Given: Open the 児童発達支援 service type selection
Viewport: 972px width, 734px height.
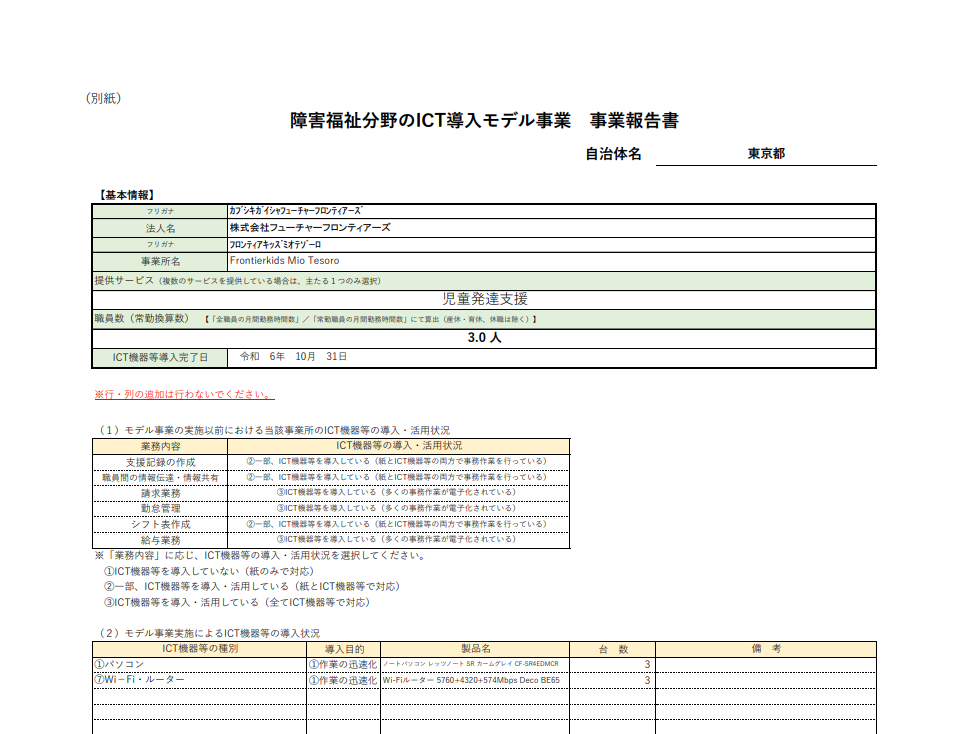Looking at the screenshot, I should tap(484, 299).
